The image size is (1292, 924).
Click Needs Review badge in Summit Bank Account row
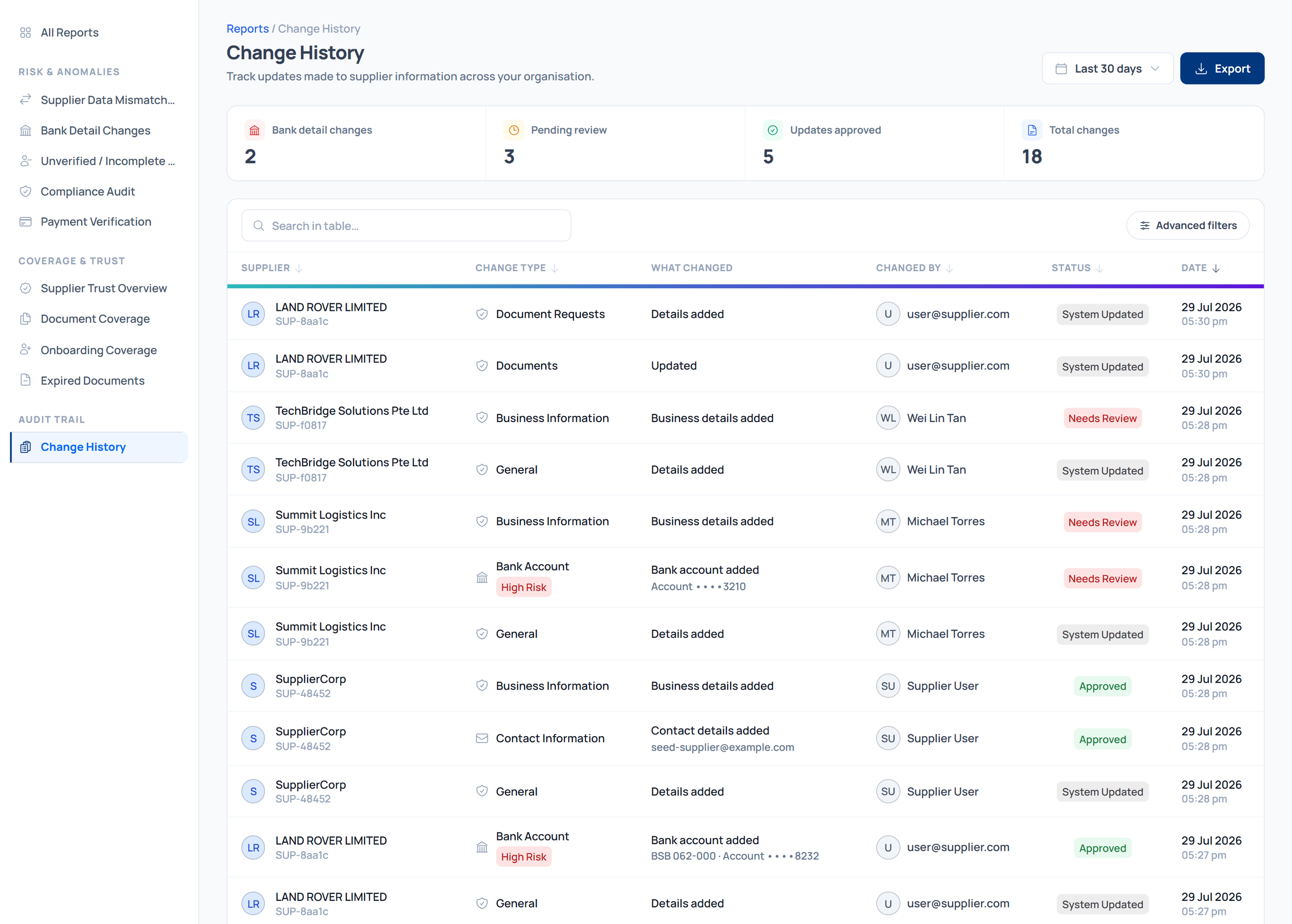[x=1102, y=578]
